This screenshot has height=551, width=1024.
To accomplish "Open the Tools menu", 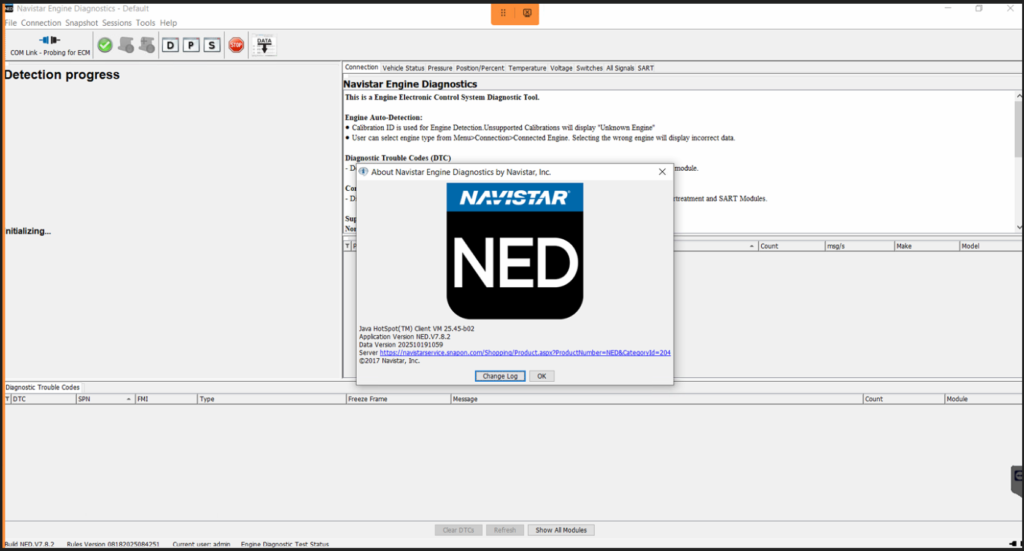I will coord(146,22).
